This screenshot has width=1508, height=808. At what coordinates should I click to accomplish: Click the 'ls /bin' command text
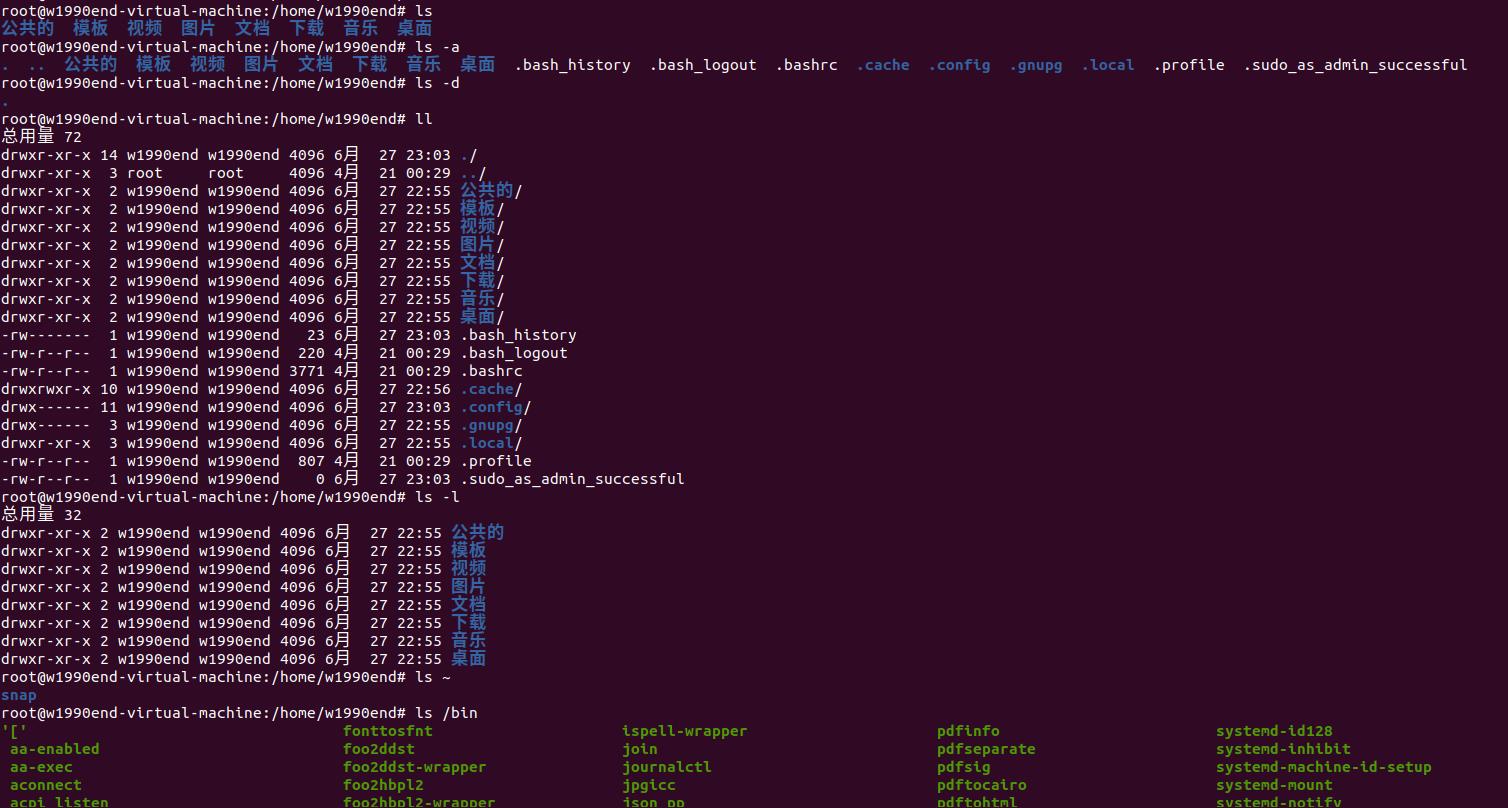pos(446,713)
